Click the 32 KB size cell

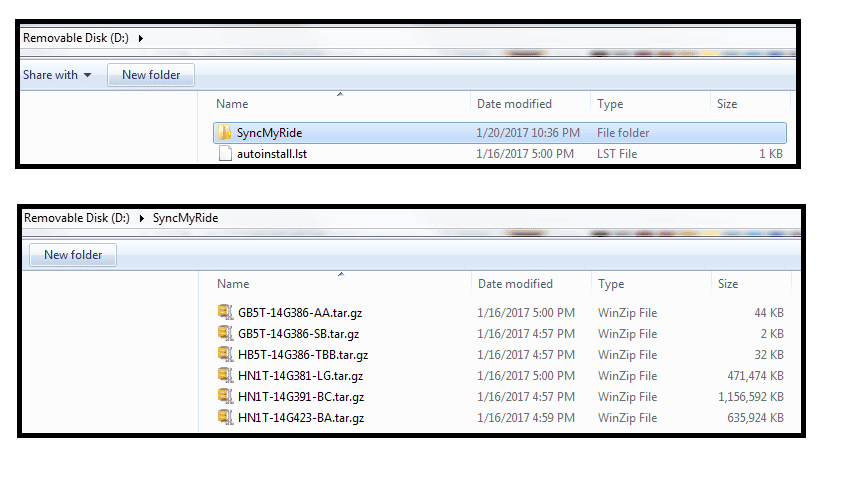[769, 355]
